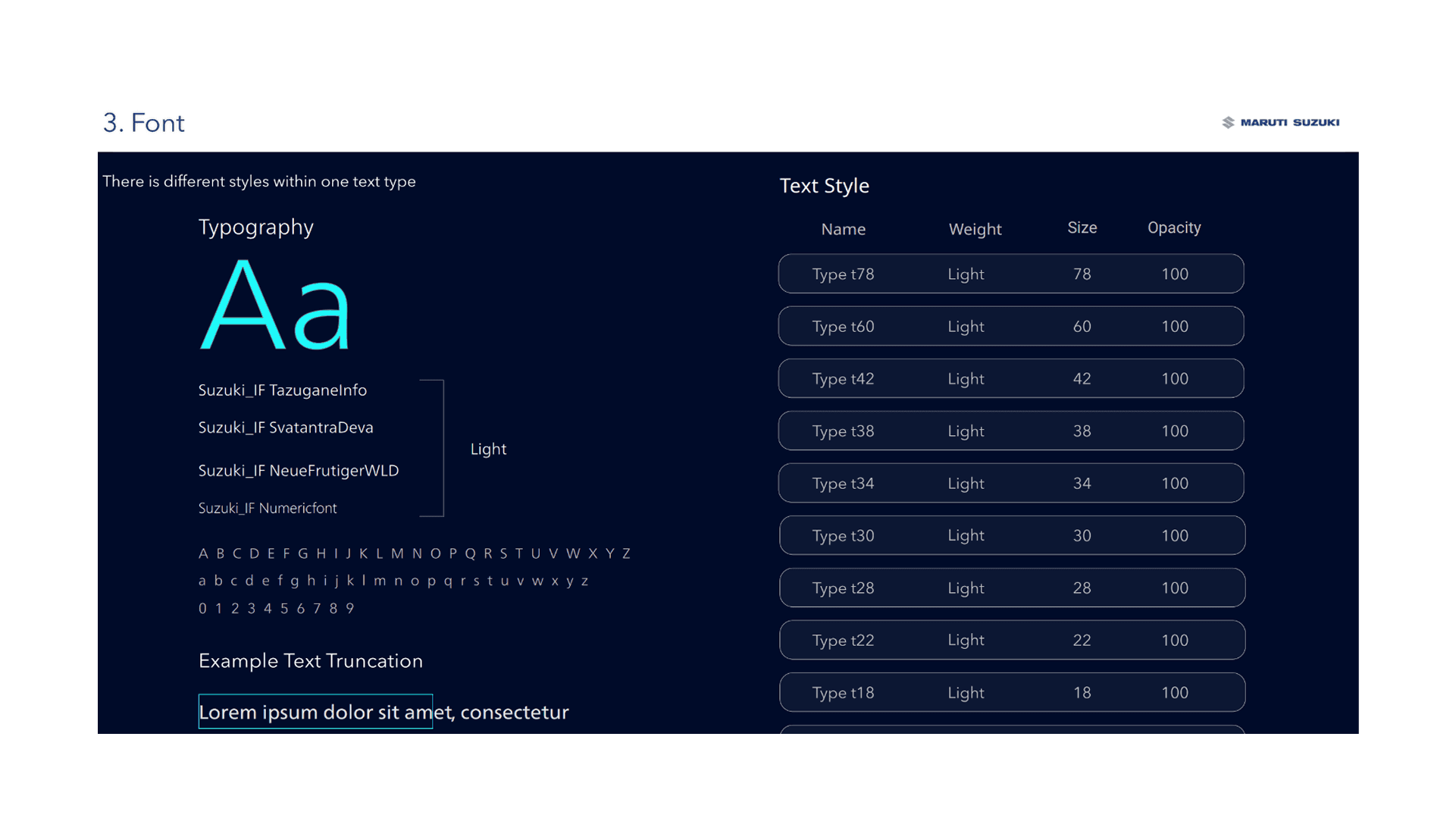Pick the Type t18 style row
Screen dimensions: 1456x840
1010,692
